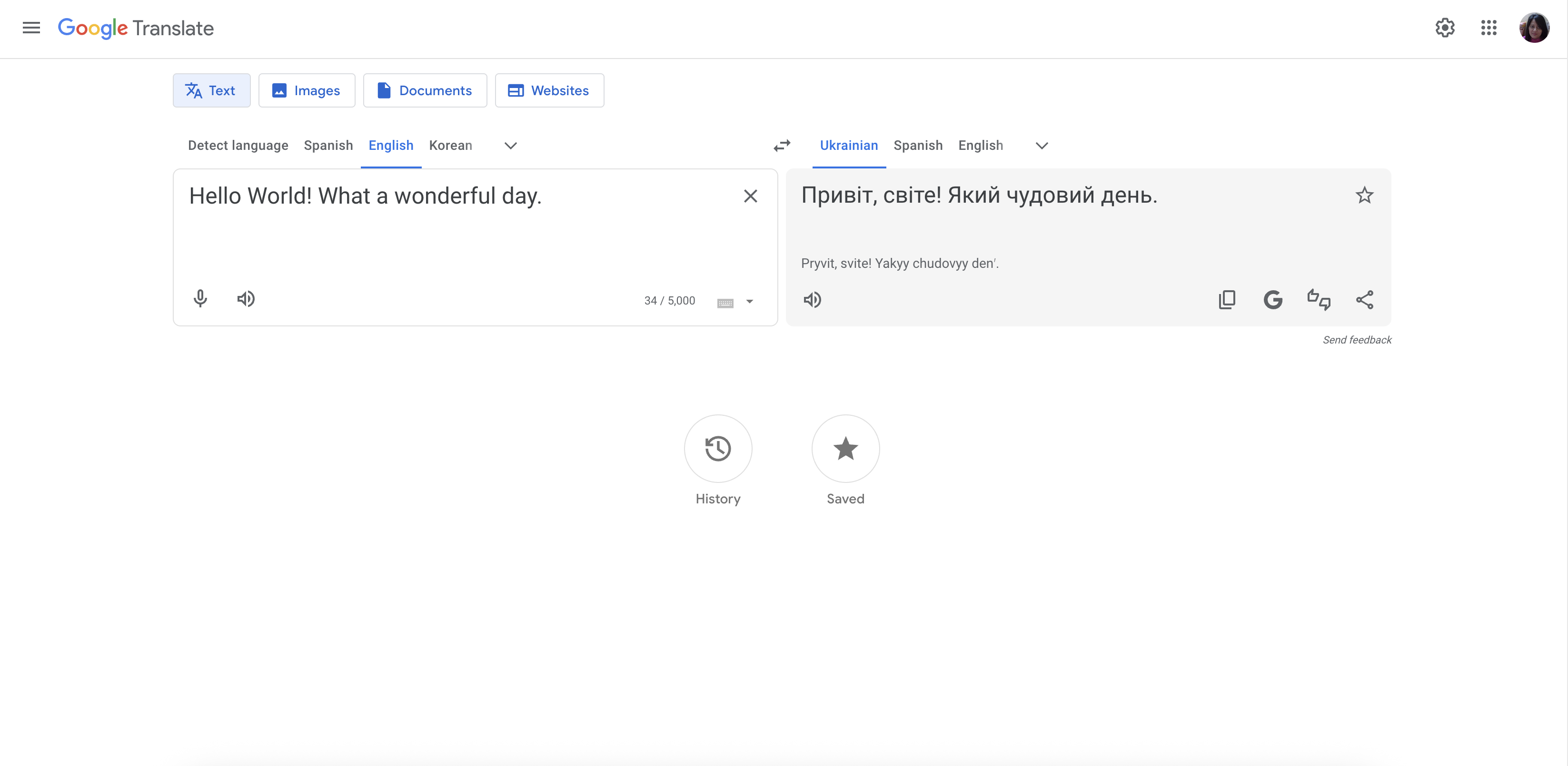Screen dimensions: 1568x766
Task: Listen to the source text pronunciation
Action: [x=246, y=299]
